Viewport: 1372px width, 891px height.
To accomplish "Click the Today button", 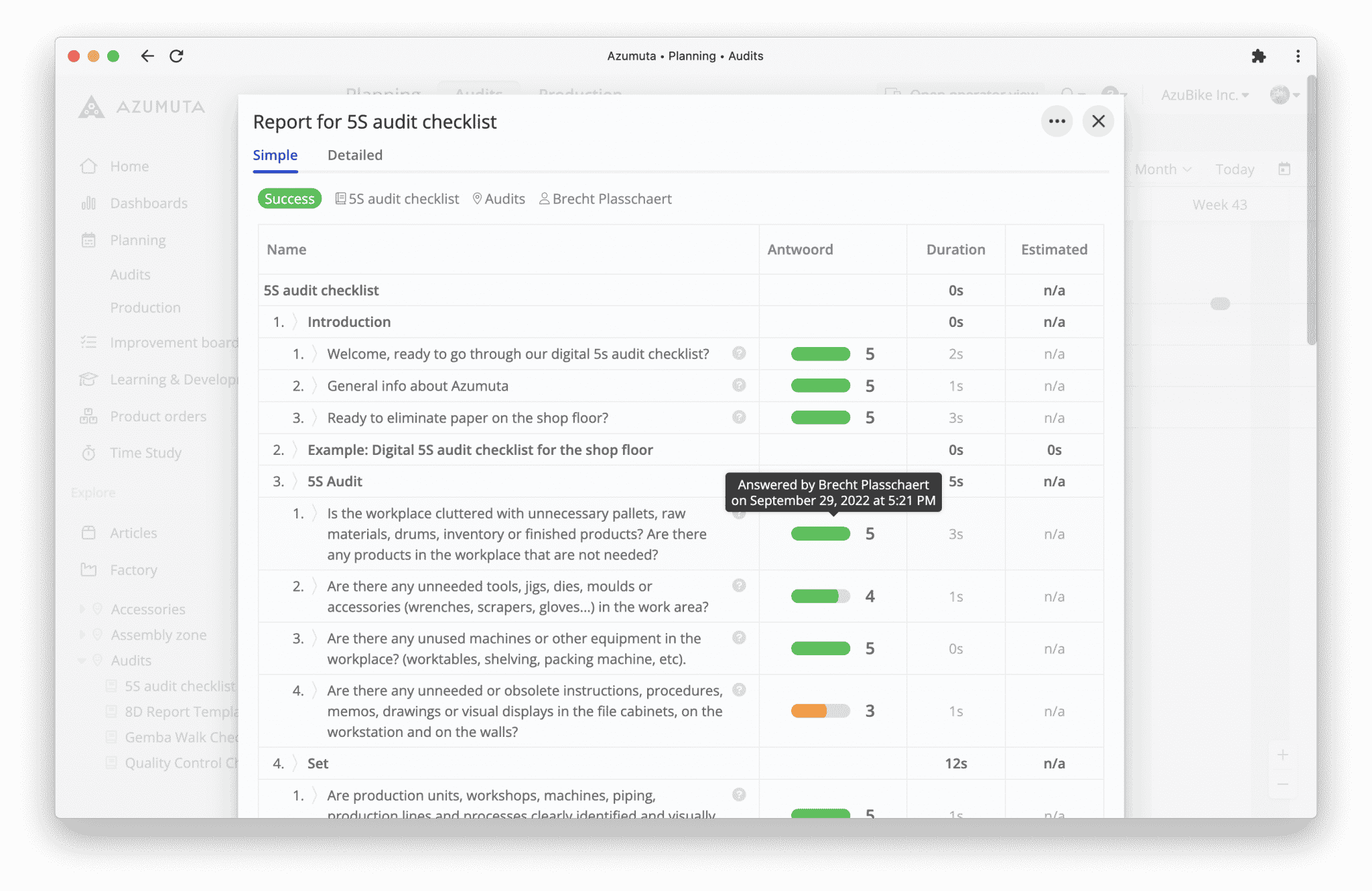I will 1234,169.
